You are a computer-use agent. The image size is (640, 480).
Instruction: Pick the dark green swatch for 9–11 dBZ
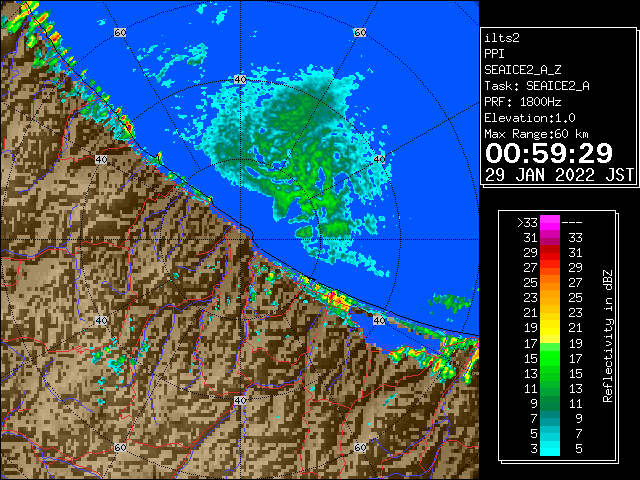[x=550, y=403]
